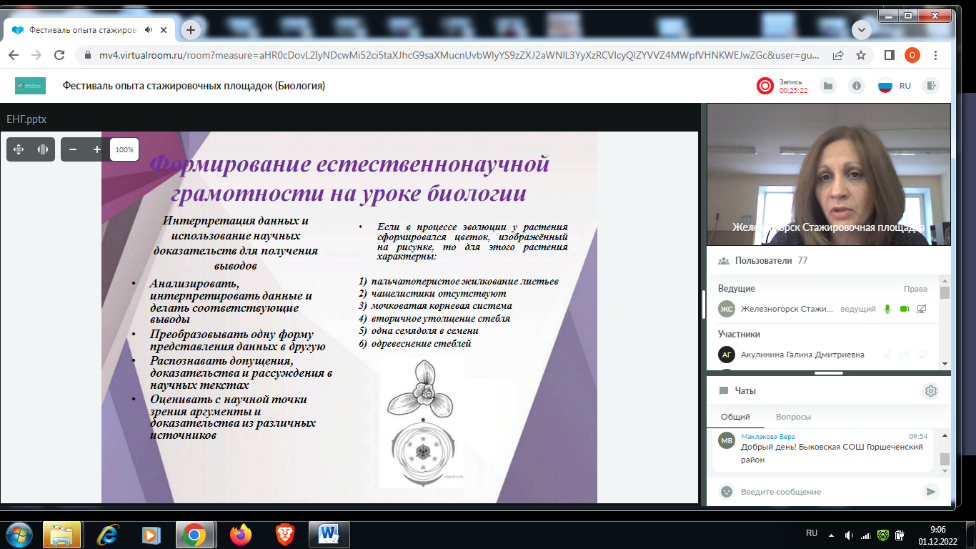This screenshot has height=549, width=976.
Task: Click the share page icon in address bar
Action: click(x=838, y=55)
